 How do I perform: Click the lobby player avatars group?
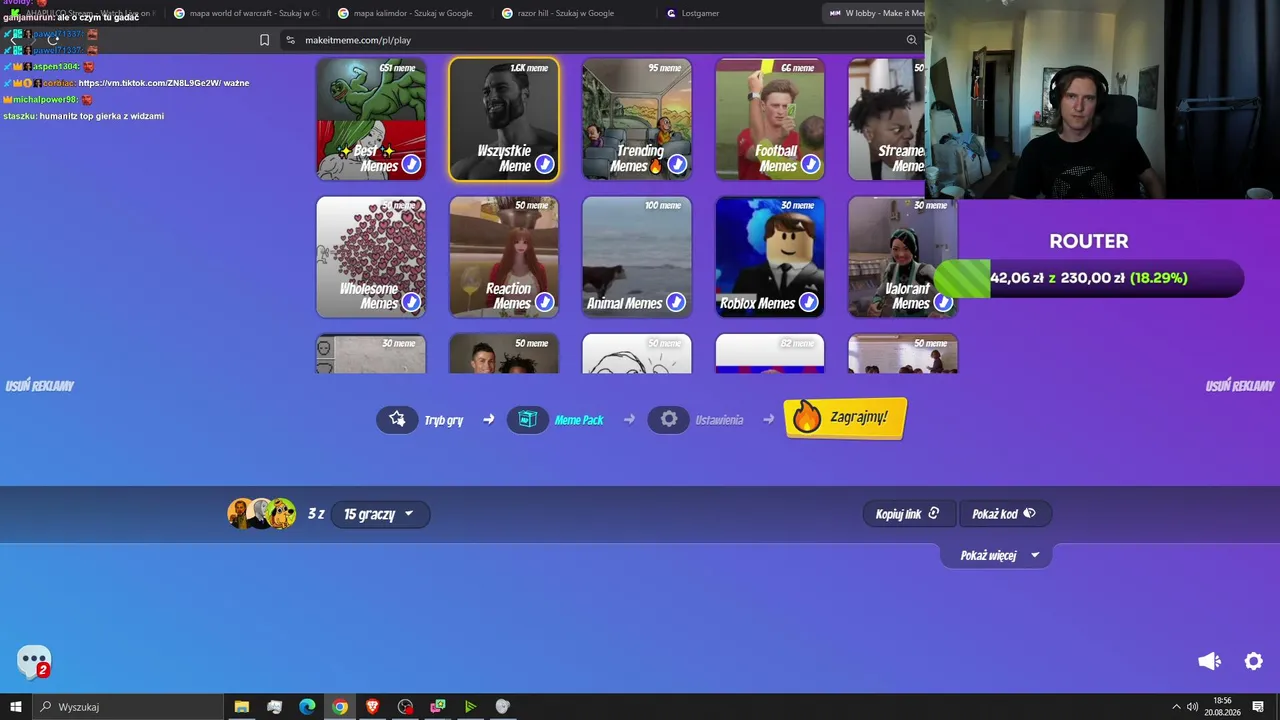click(x=262, y=514)
